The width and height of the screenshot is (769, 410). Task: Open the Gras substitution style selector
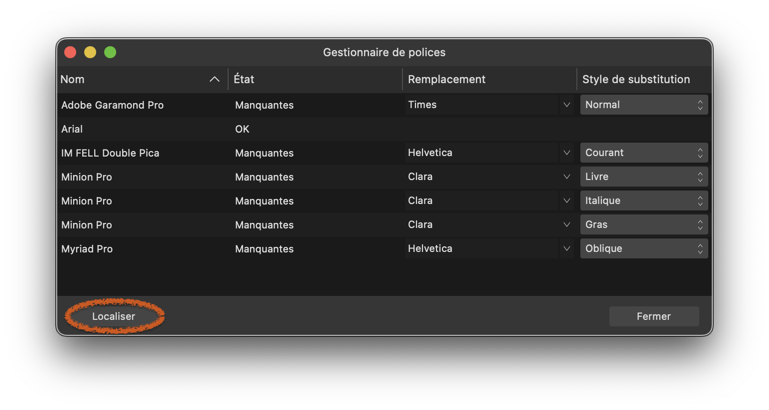tap(644, 225)
